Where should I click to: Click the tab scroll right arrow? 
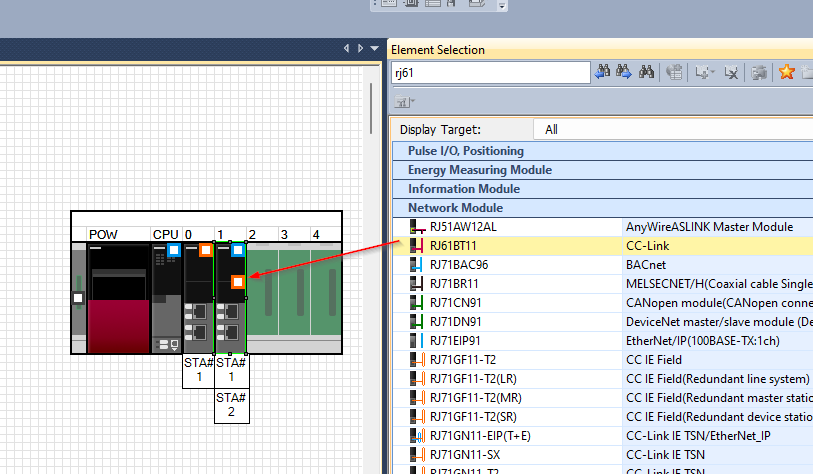pos(360,48)
